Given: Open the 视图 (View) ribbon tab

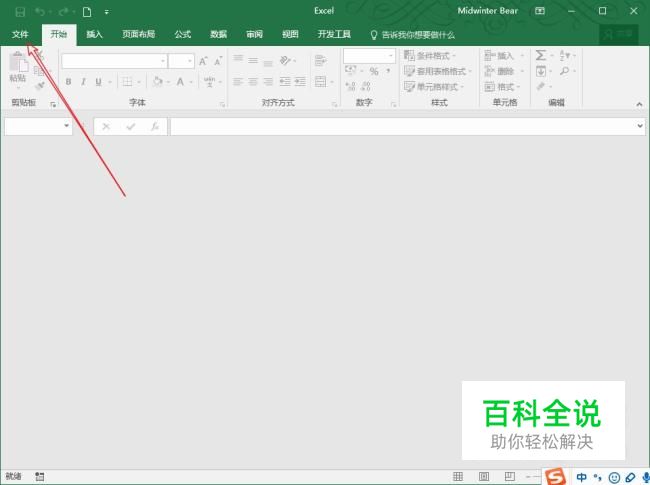Looking at the screenshot, I should coord(290,34).
